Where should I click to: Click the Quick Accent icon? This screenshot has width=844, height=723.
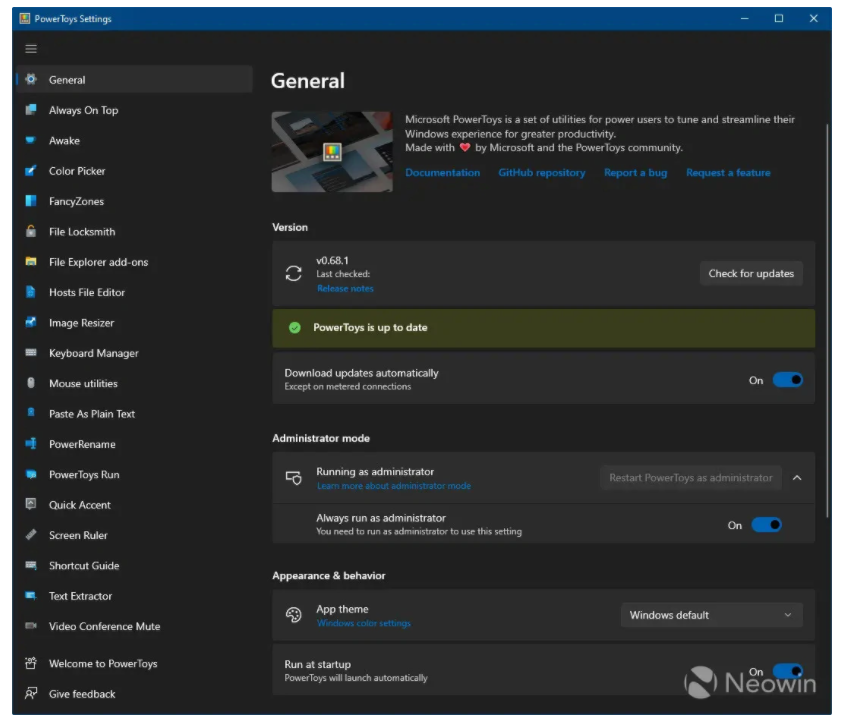coord(31,504)
